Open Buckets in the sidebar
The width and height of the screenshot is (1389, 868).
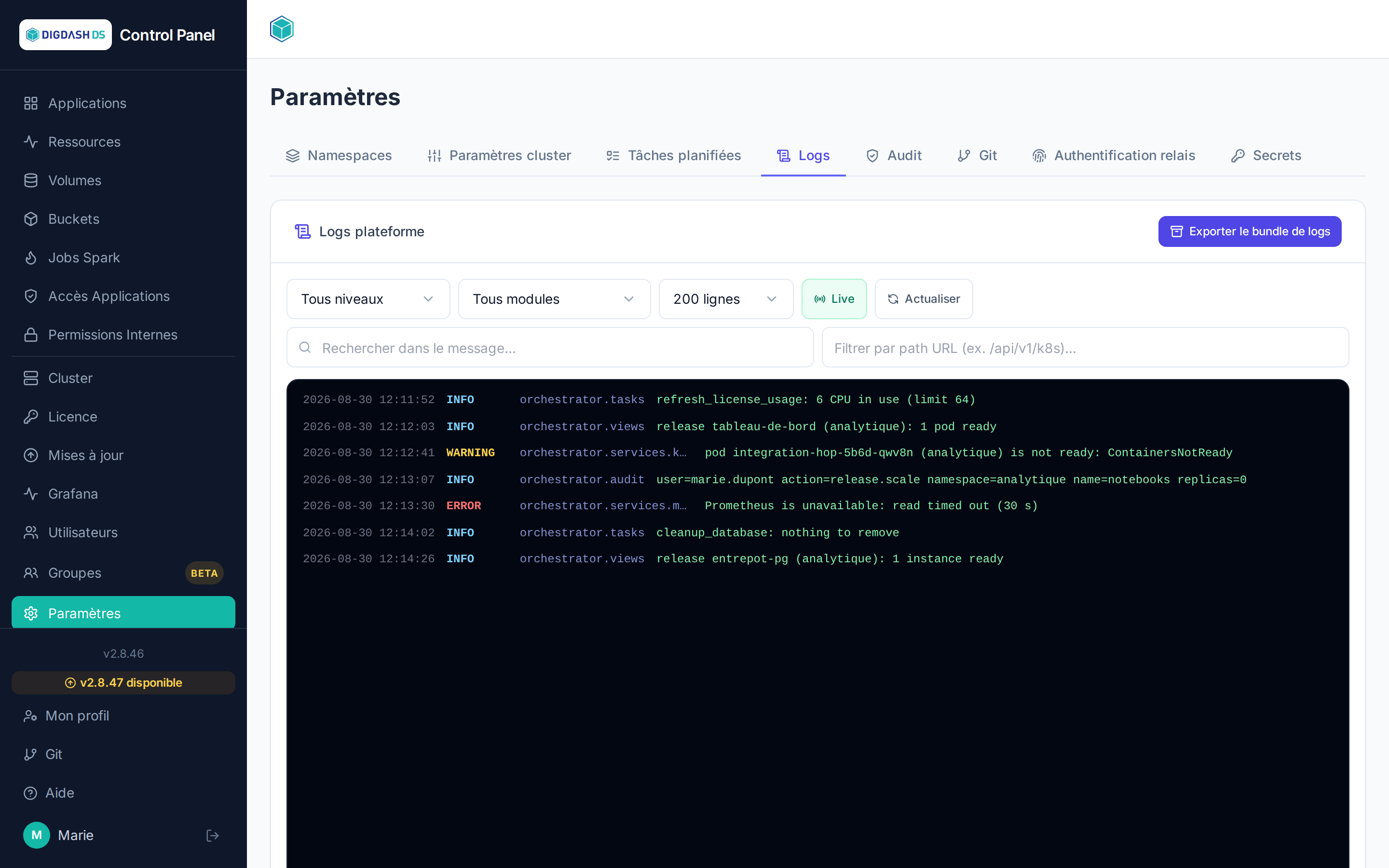pos(123,219)
